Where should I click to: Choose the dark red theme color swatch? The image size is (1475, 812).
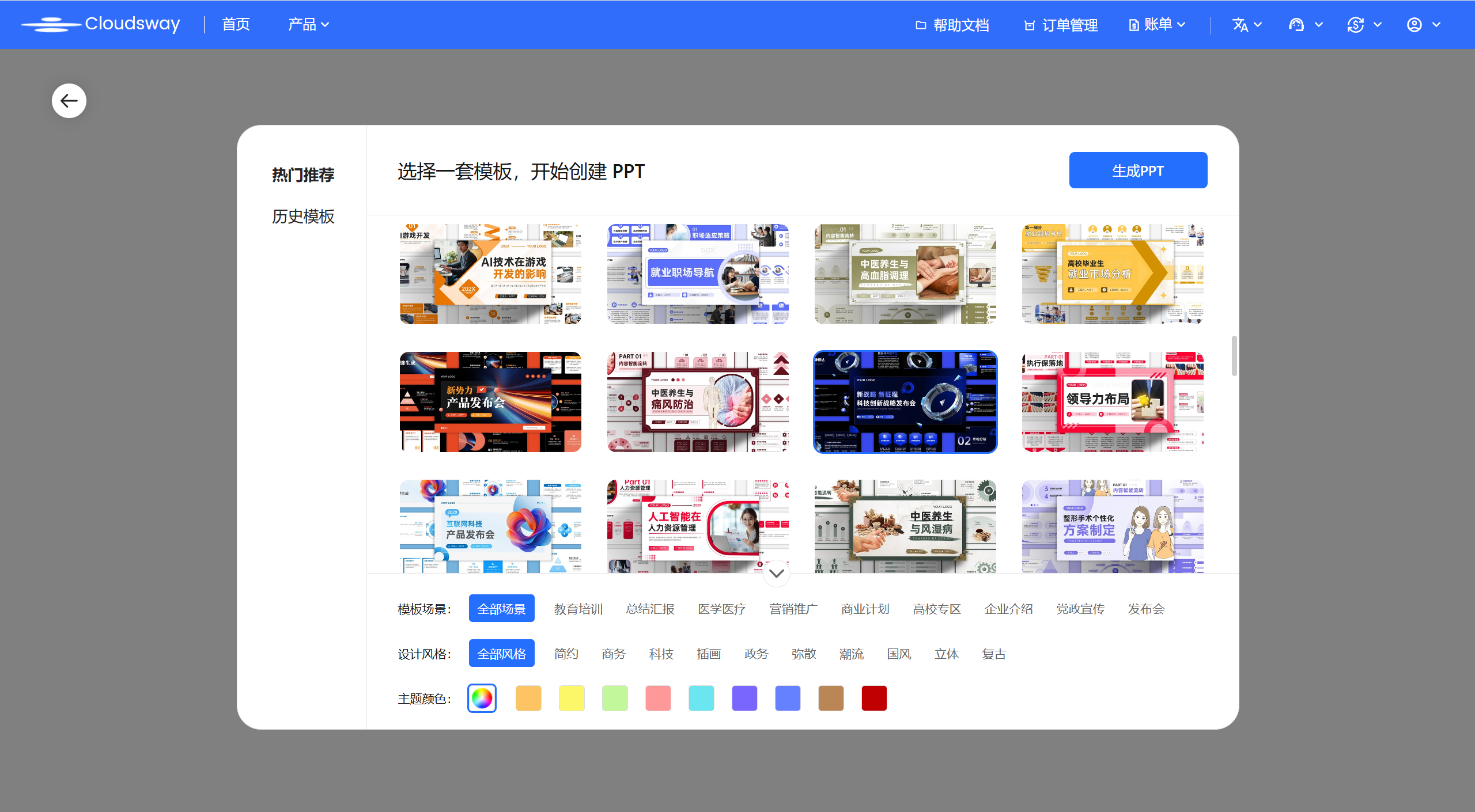[x=874, y=699]
